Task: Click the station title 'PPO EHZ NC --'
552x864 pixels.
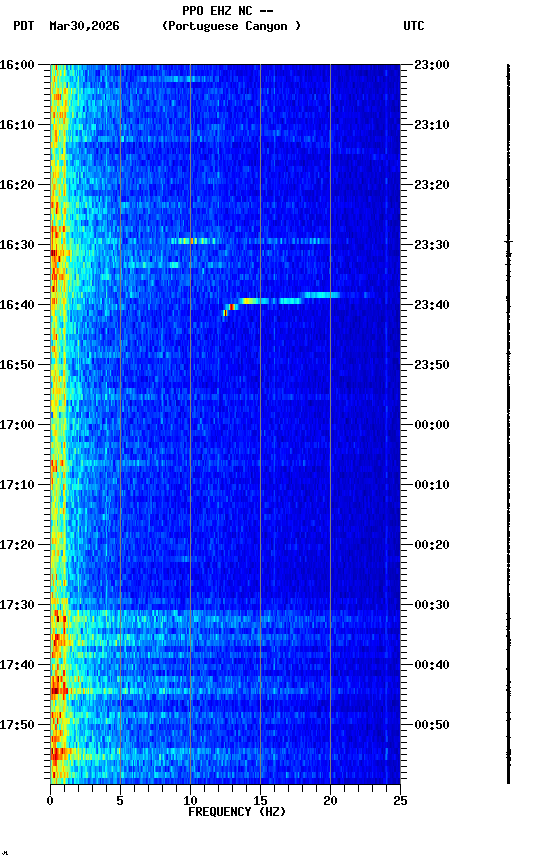Action: (228, 11)
